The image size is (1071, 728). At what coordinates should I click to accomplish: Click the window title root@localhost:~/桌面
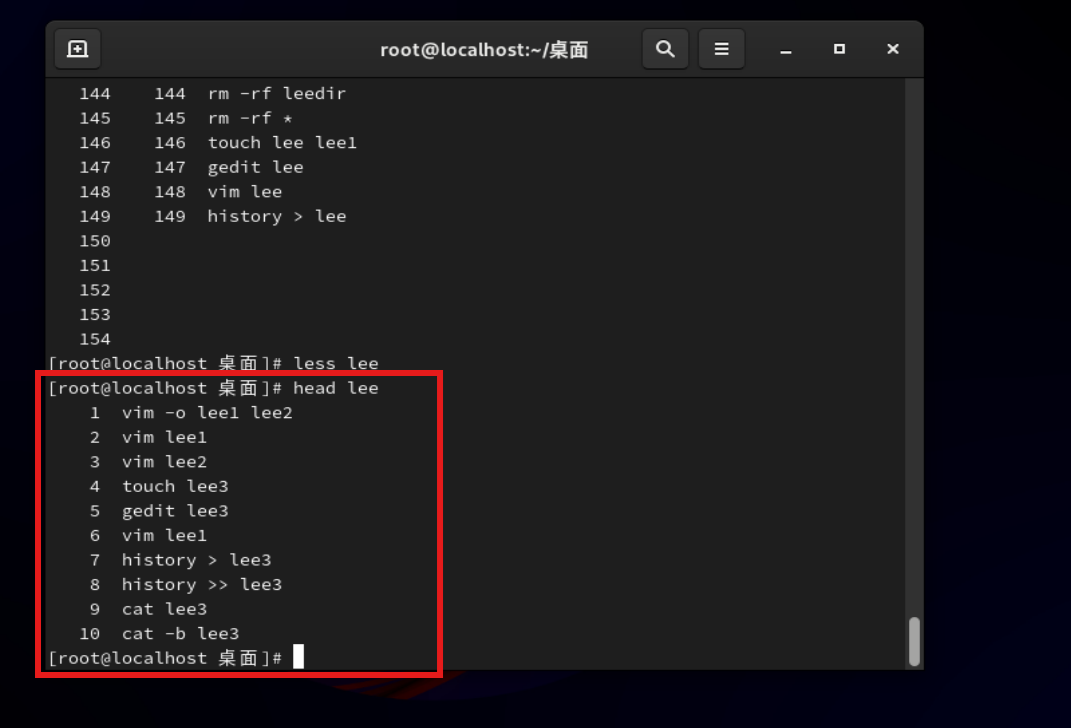pos(484,50)
